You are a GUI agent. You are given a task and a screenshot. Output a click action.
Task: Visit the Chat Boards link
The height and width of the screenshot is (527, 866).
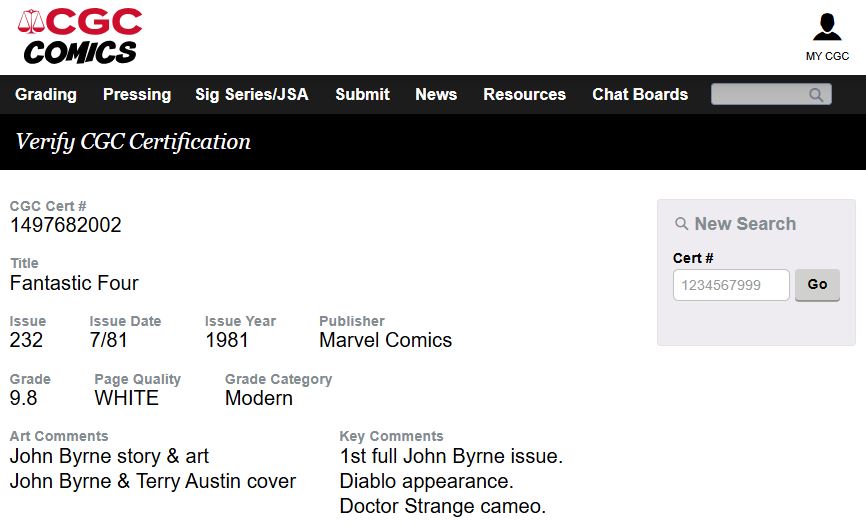click(x=640, y=94)
